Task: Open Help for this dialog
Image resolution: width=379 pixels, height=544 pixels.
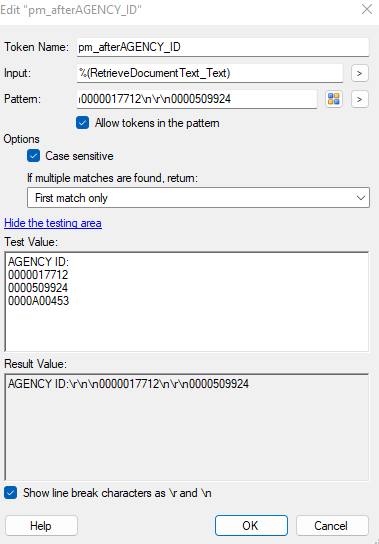Action: coord(41,526)
